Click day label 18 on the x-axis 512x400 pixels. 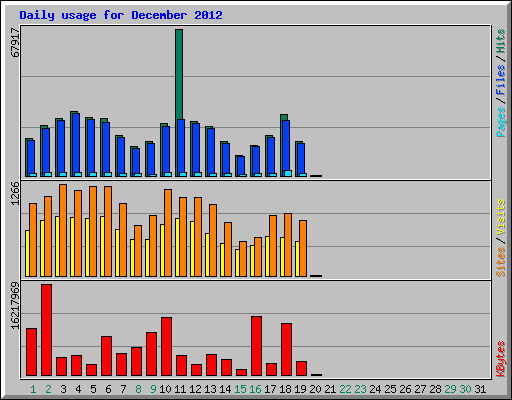[285, 389]
